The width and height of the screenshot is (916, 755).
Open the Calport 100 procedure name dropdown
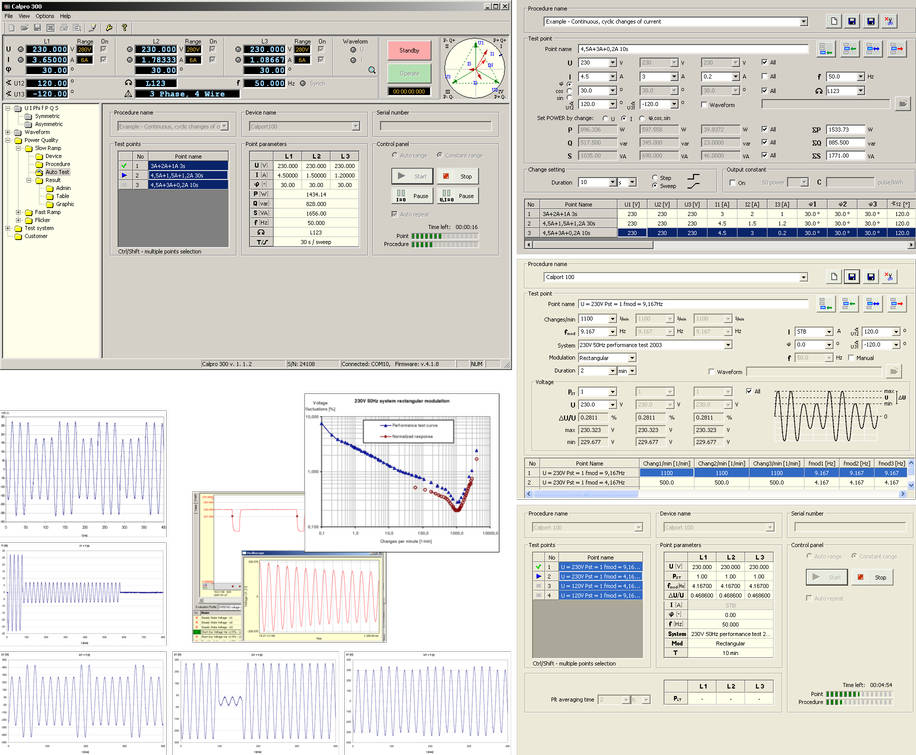(803, 277)
